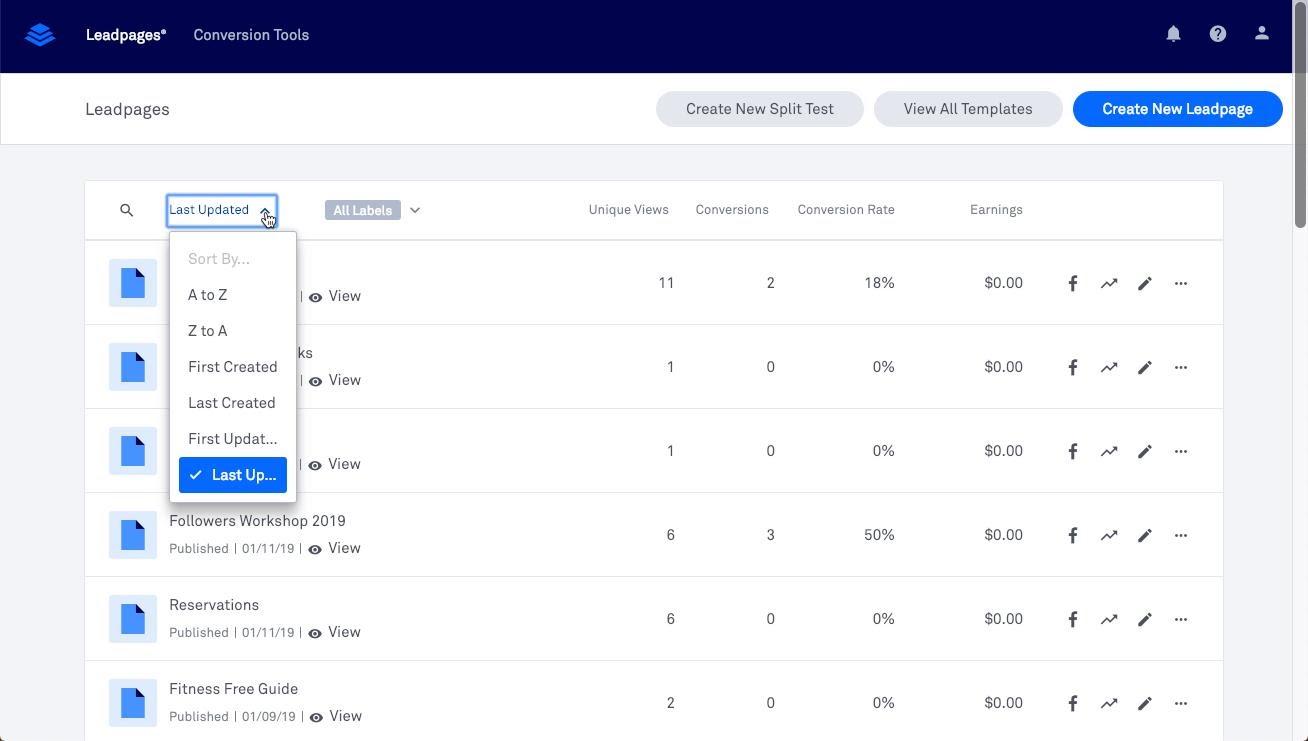Screen dimensions: 1308x741
Task: View the Reservations page
Action: tap(334, 632)
